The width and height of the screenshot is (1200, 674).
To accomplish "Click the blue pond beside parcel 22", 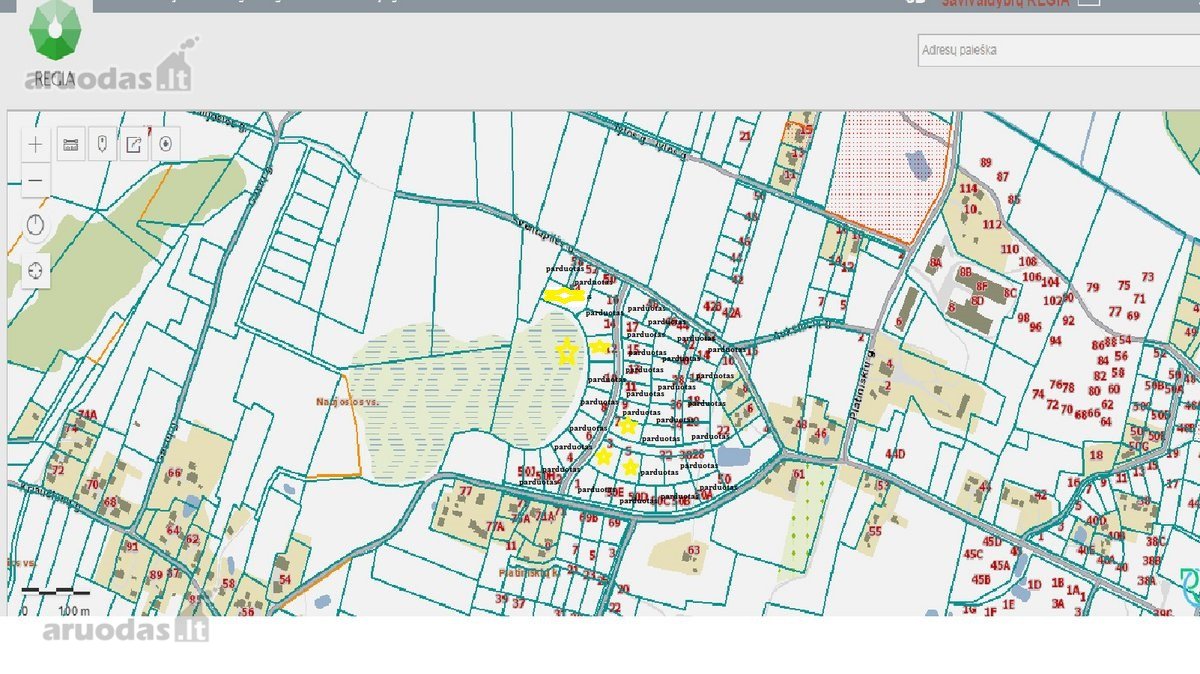I will [x=732, y=457].
